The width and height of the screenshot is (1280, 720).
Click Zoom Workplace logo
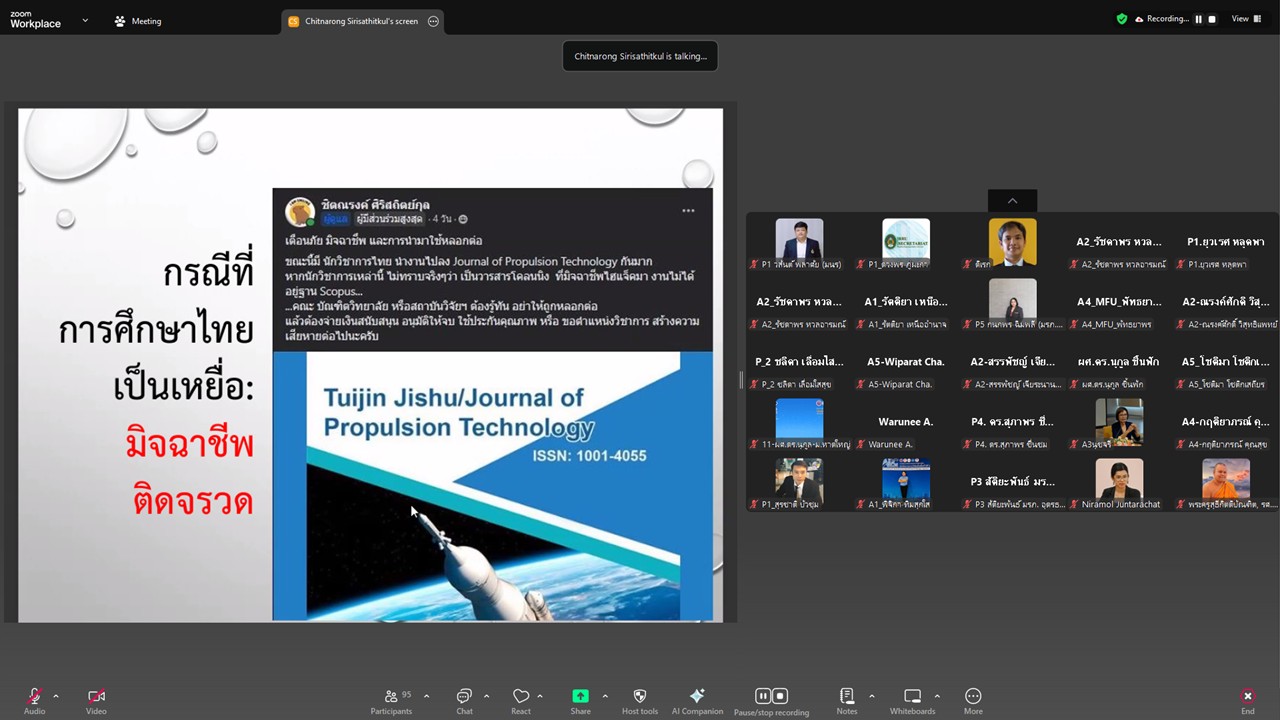[x=35, y=20]
